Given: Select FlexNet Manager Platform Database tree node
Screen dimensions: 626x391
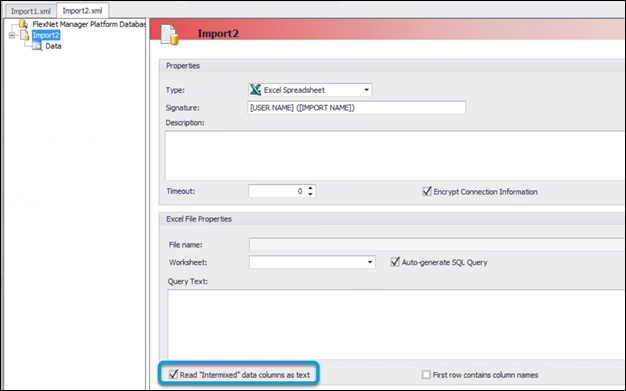Looking at the screenshot, I should point(89,24).
